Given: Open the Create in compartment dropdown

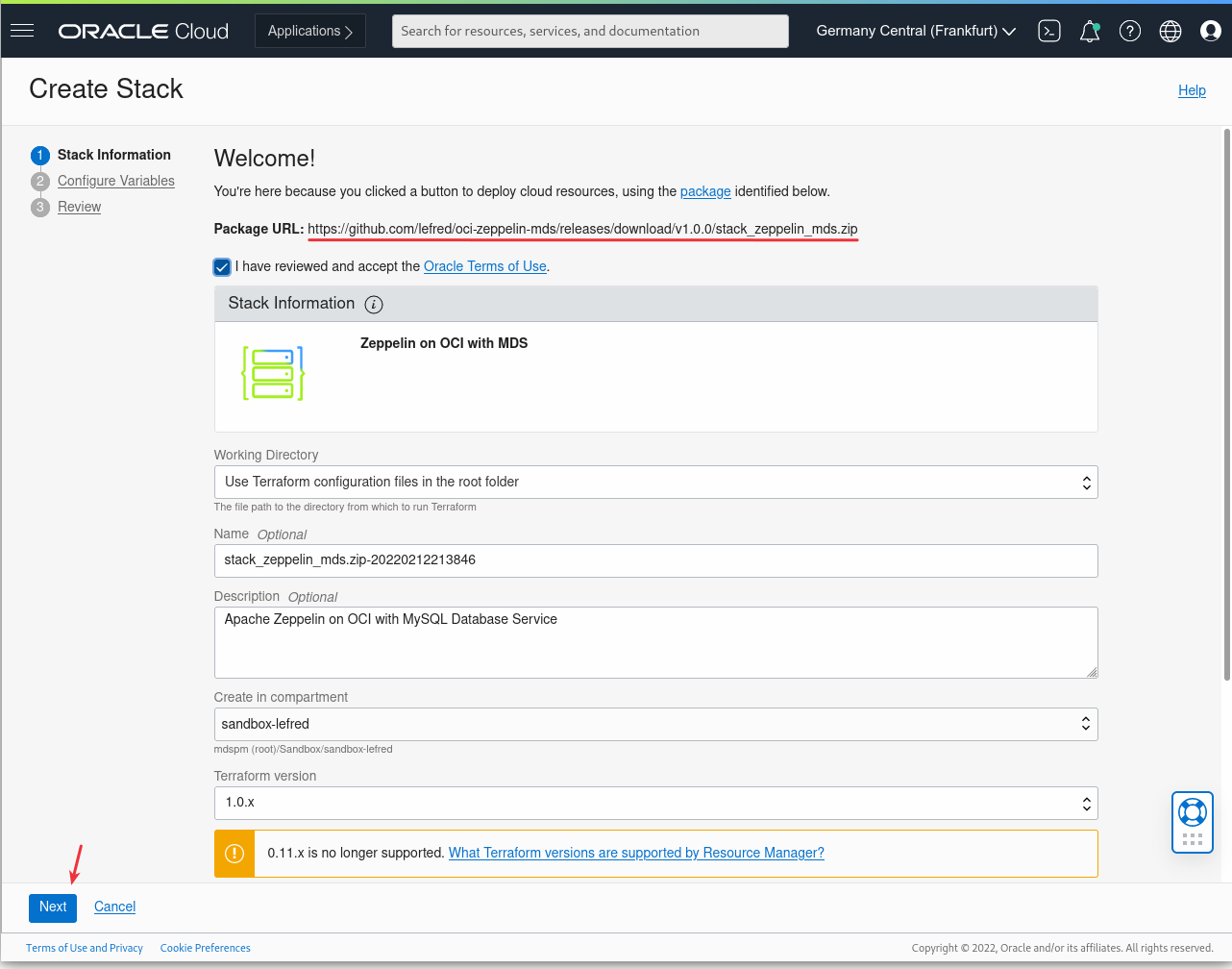Looking at the screenshot, I should [x=655, y=725].
